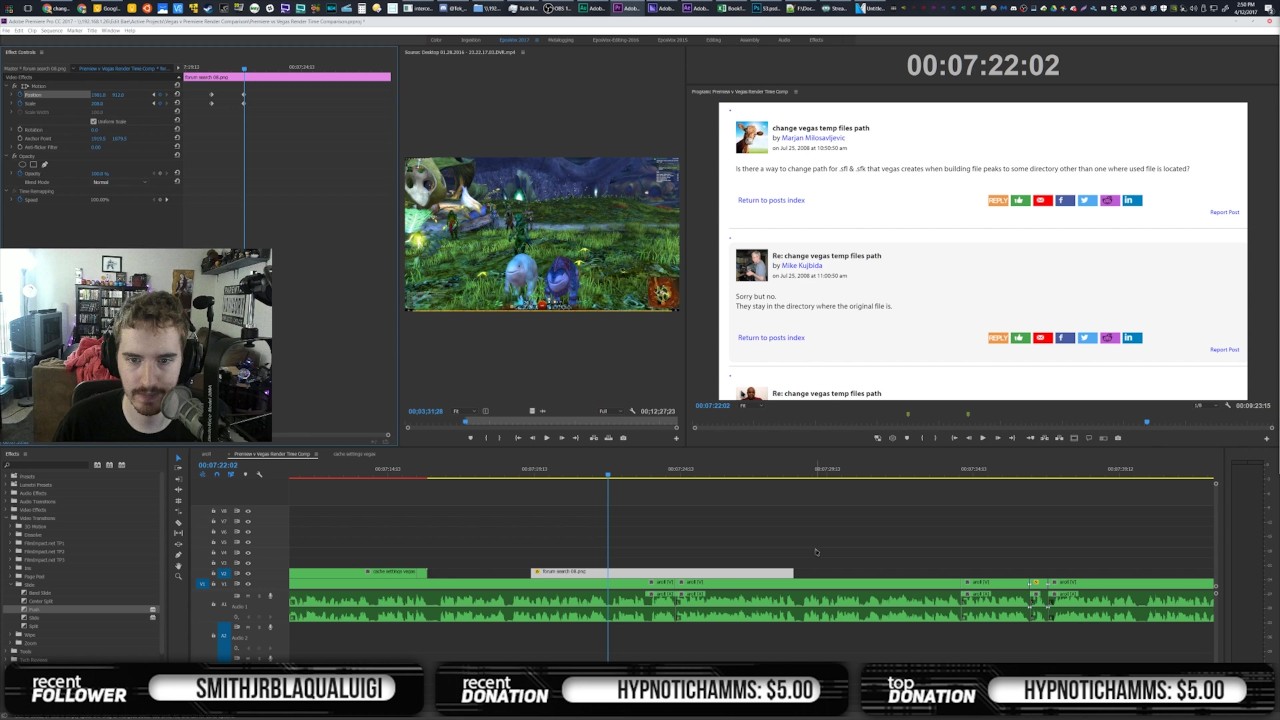The width and height of the screenshot is (1280, 720).
Task: Click the Effects panel search field
Action: [x=50, y=465]
